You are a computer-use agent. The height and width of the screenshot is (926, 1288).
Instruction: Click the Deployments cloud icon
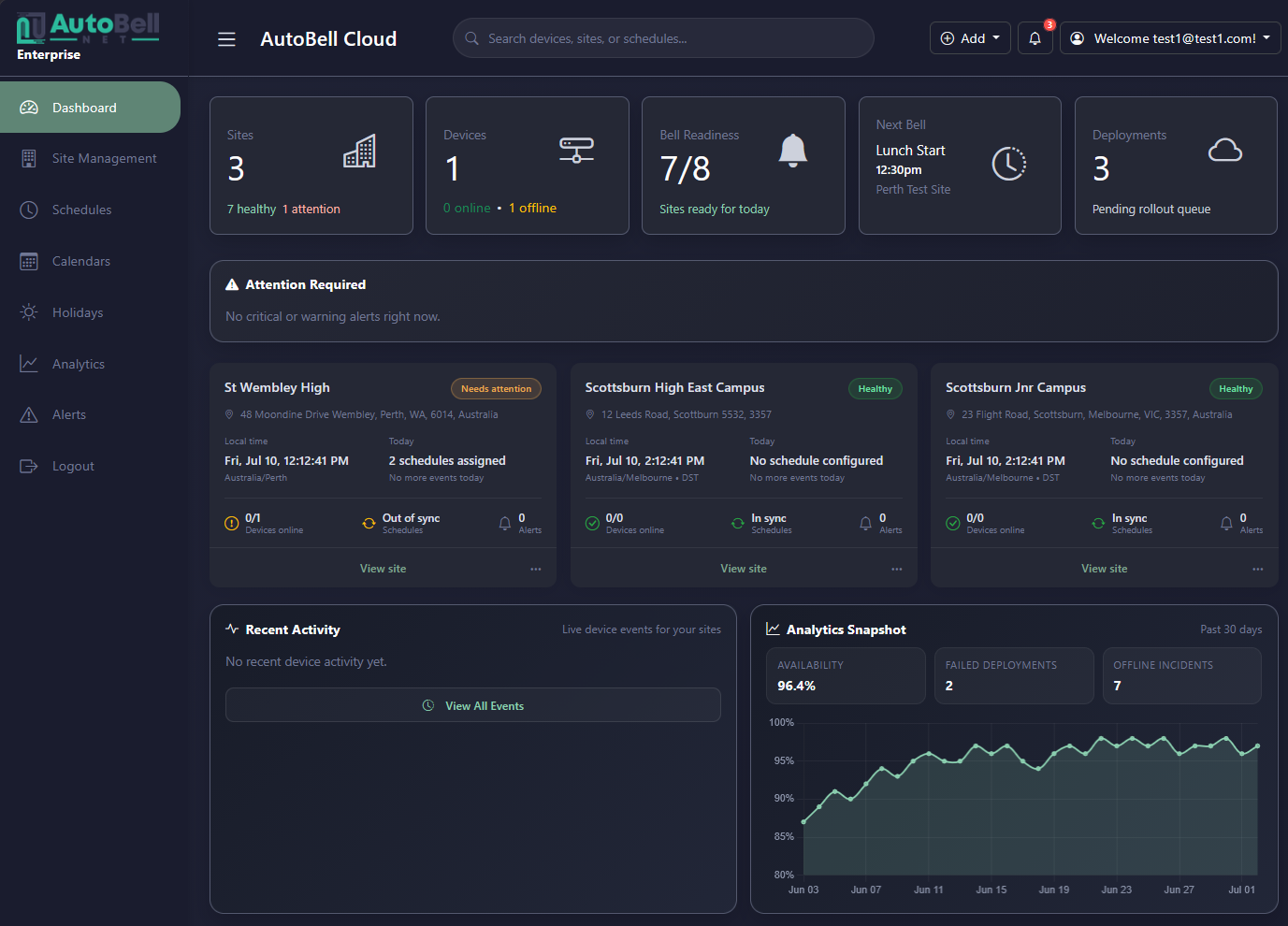click(x=1225, y=150)
